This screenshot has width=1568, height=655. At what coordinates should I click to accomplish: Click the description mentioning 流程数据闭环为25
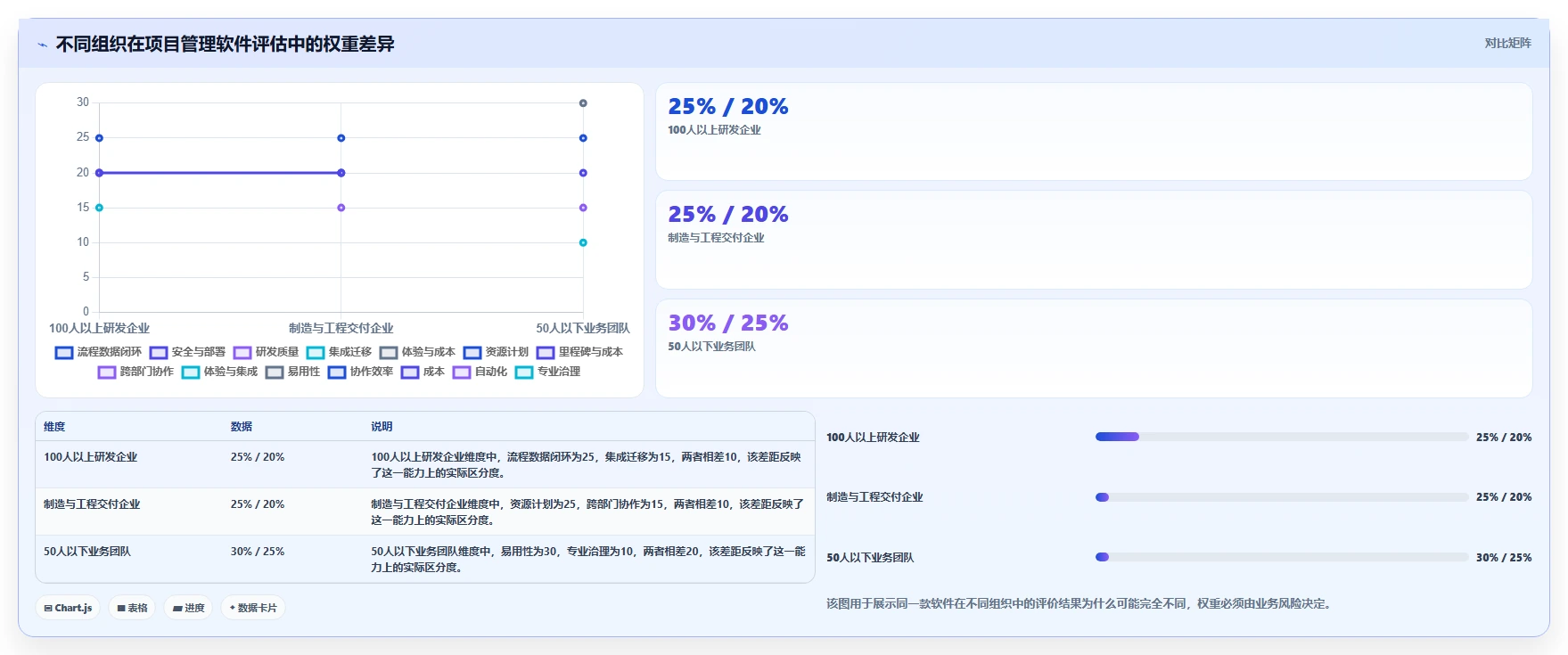[587, 465]
